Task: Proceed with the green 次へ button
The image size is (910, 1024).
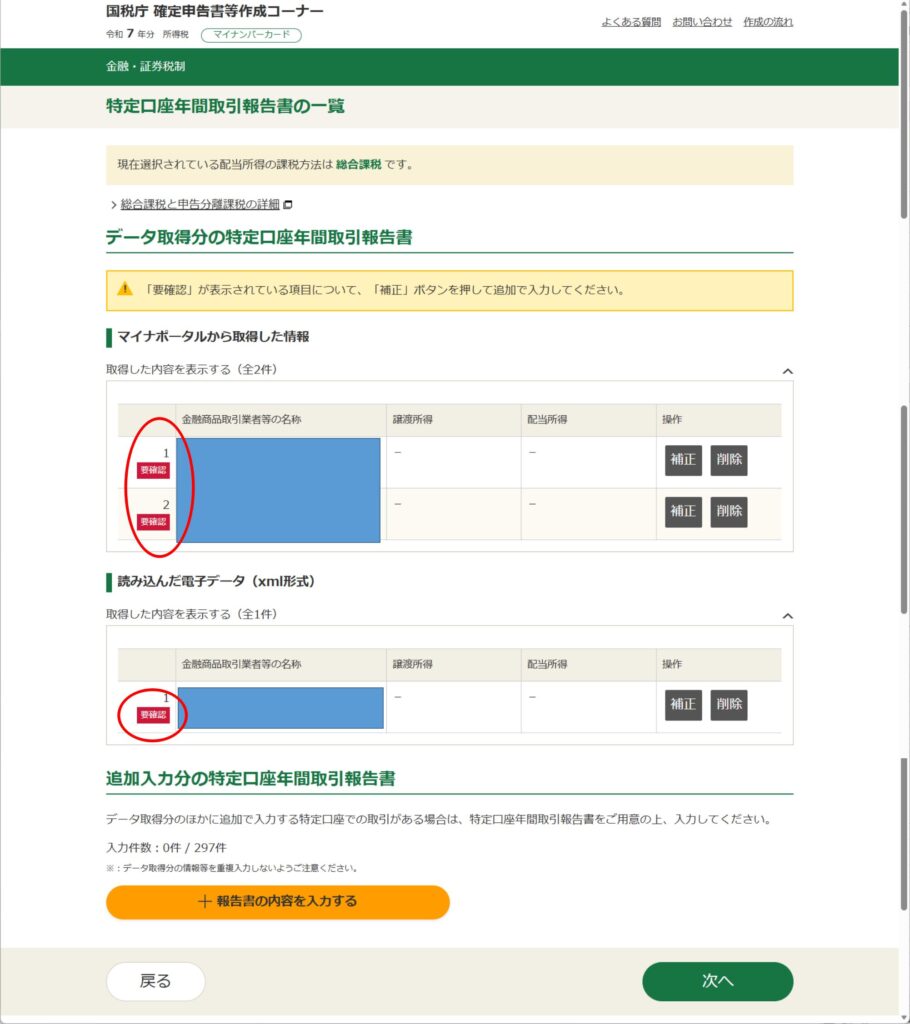Action: [717, 981]
